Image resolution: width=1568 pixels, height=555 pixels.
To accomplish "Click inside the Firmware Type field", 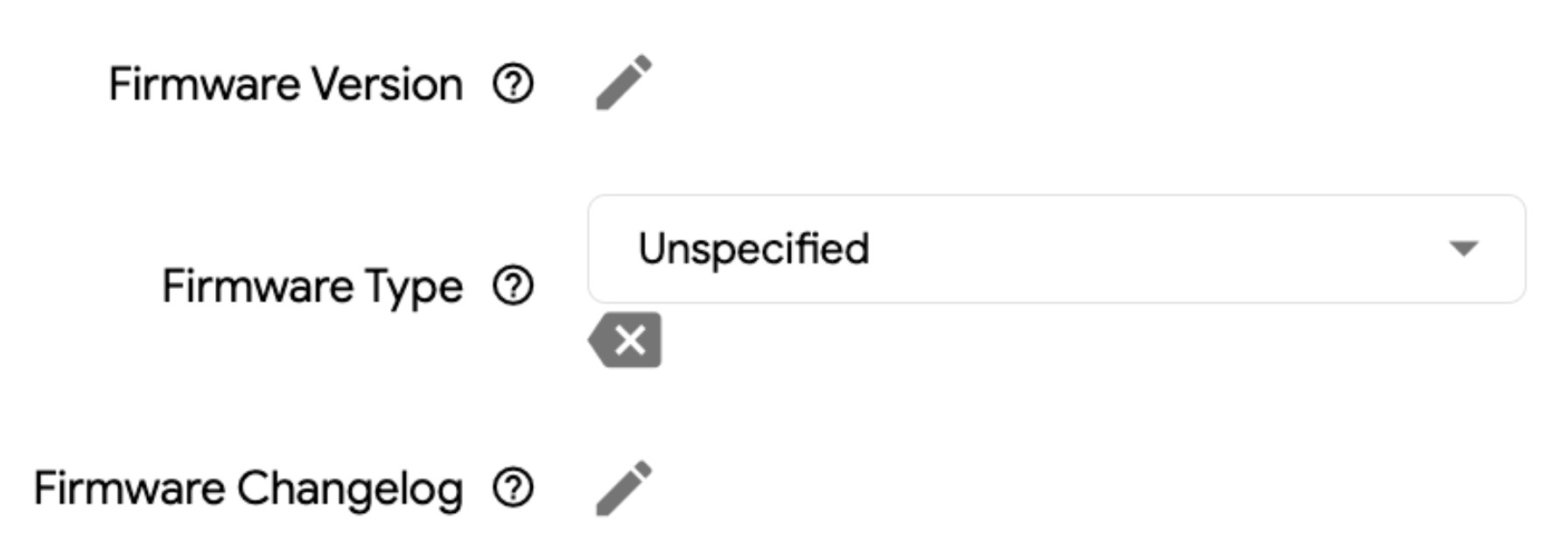I will (x=962, y=249).
